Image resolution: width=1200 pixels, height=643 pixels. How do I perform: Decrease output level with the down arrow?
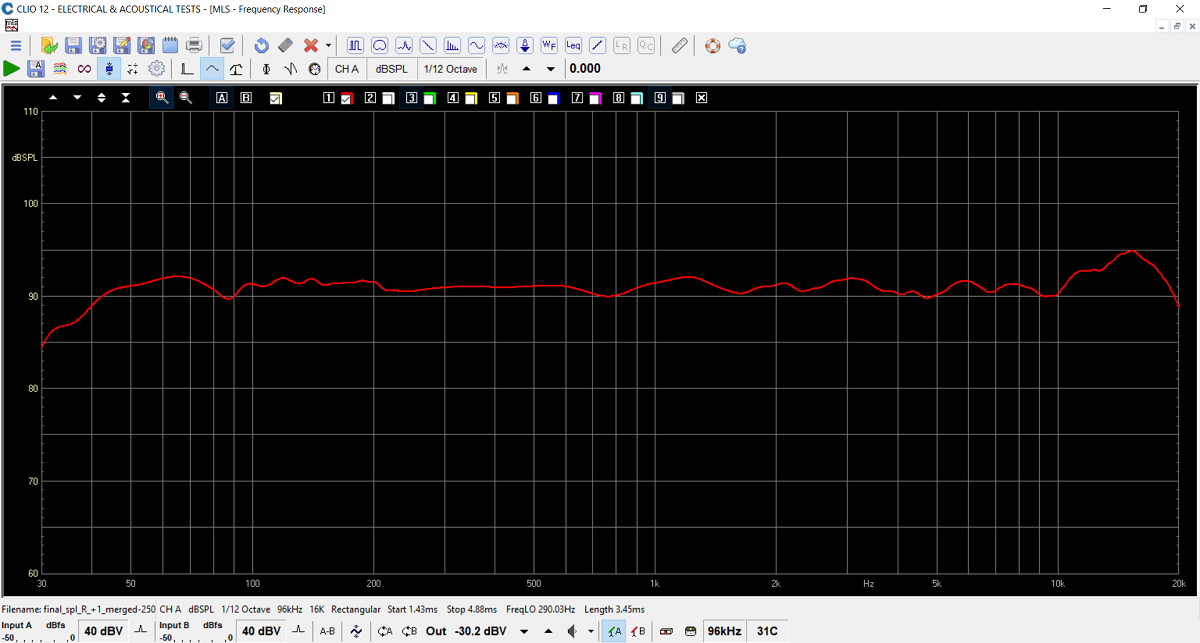click(524, 631)
